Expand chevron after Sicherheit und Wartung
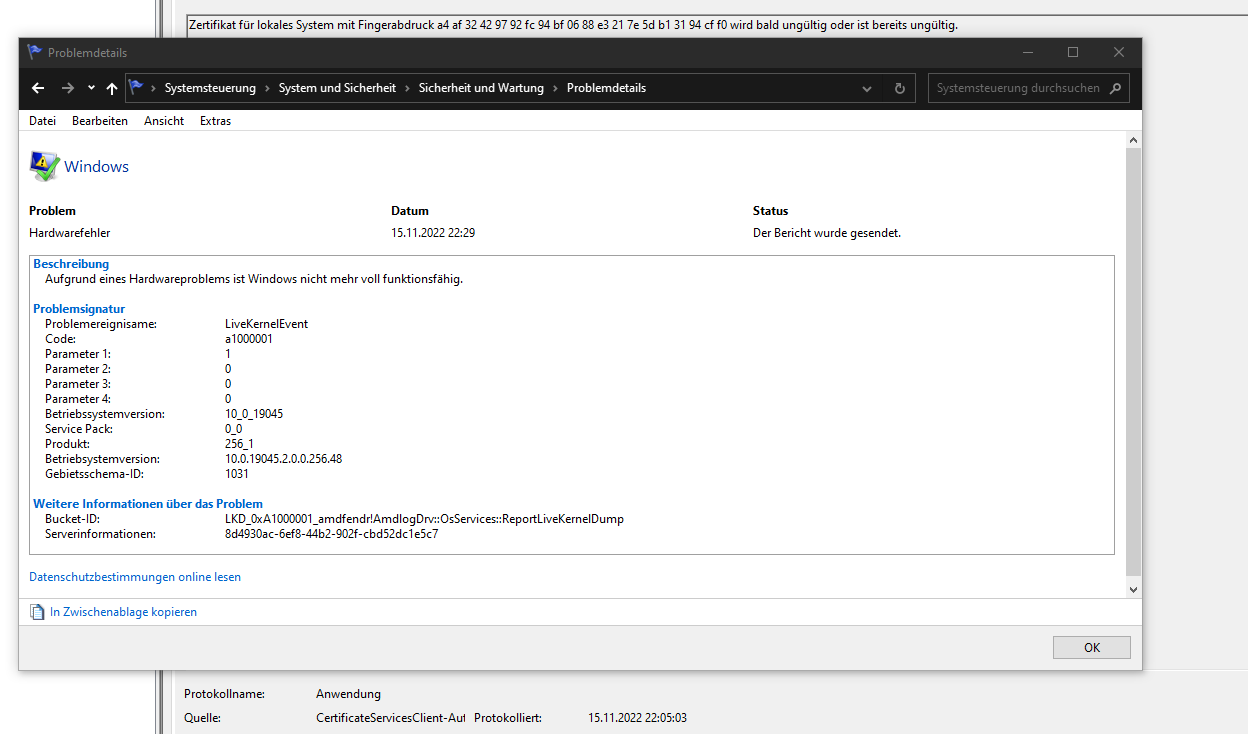The height and width of the screenshot is (734, 1248). (555, 88)
